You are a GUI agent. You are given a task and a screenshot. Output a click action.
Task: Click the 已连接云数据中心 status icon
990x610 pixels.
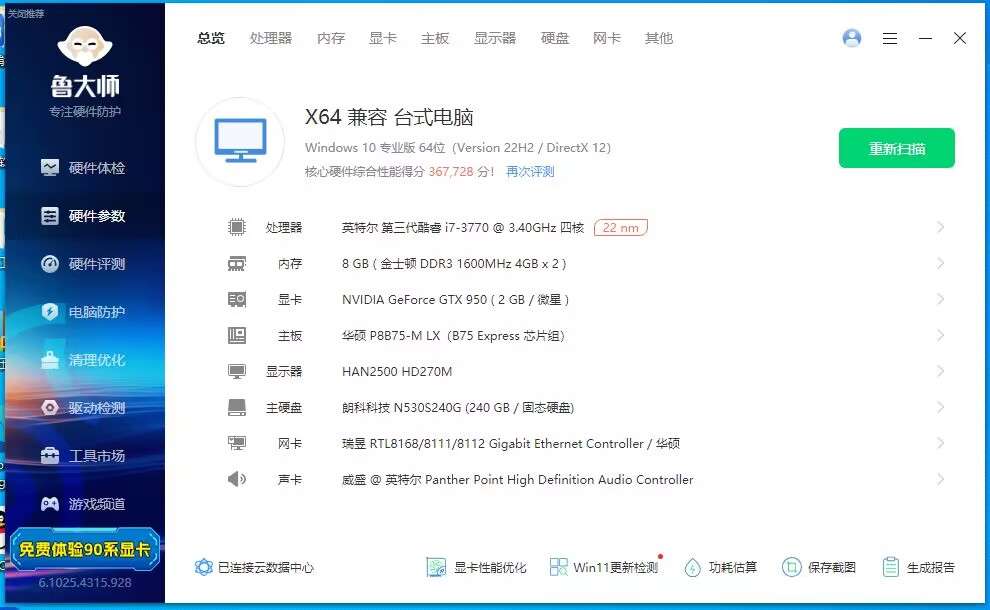tap(204, 567)
